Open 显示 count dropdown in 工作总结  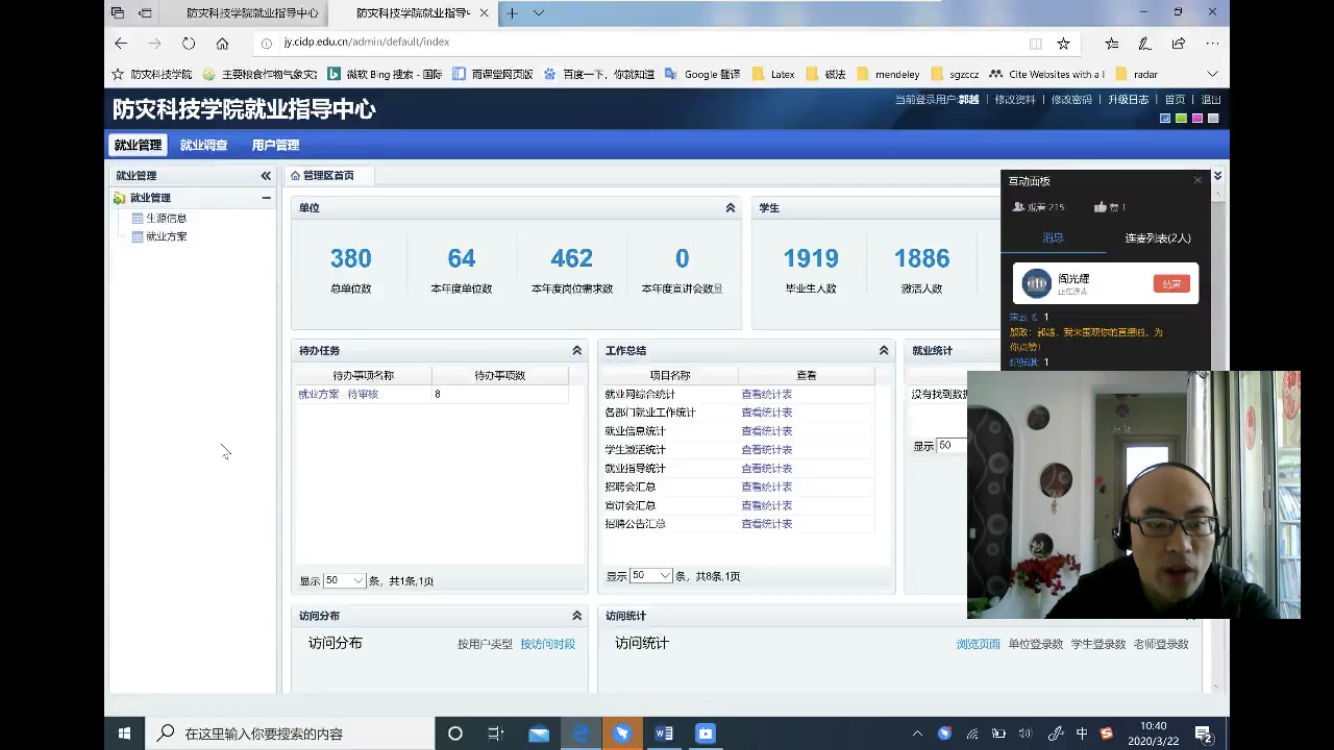[651, 576]
